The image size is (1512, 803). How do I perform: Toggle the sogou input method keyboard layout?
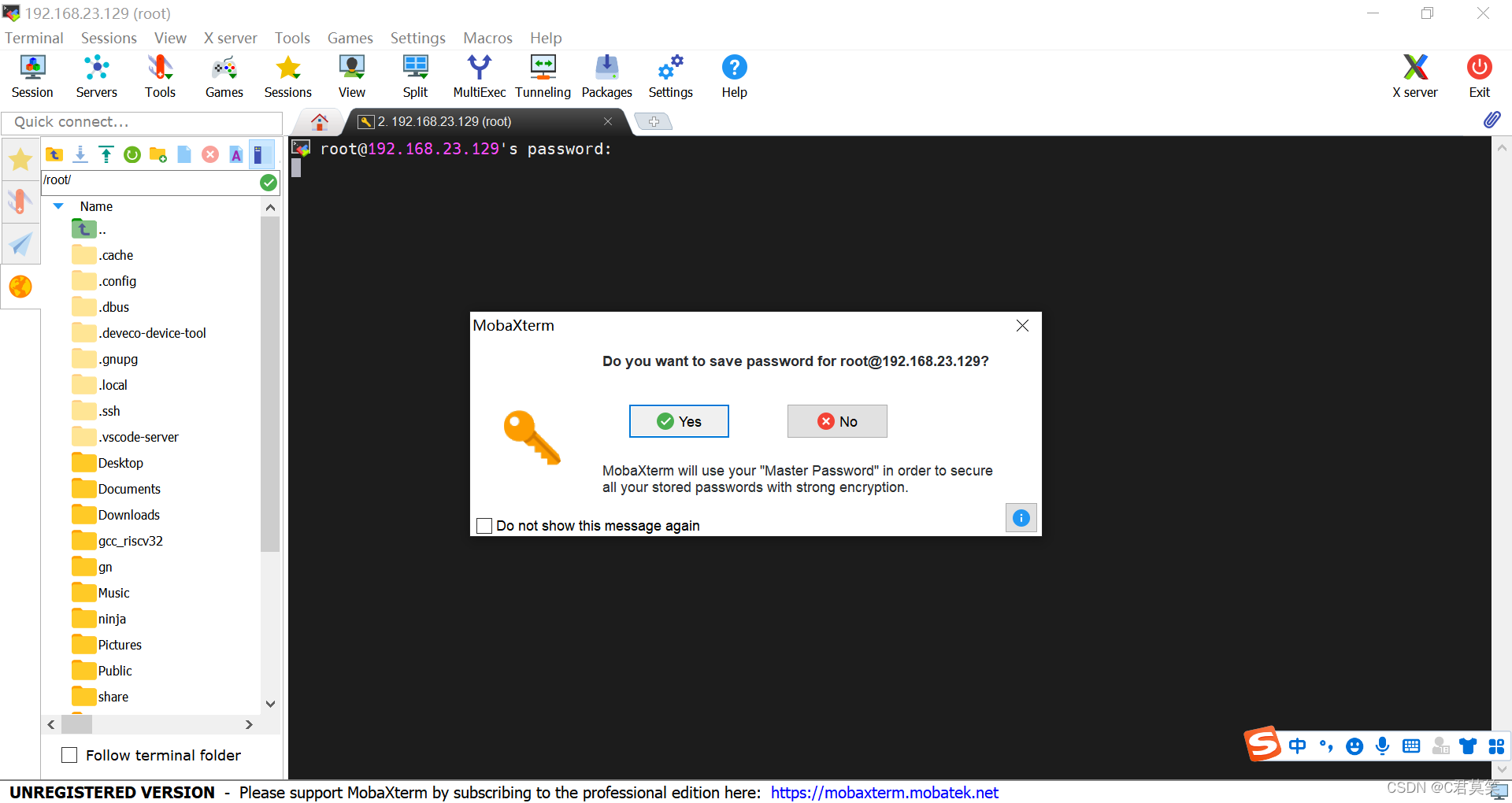(x=1411, y=746)
